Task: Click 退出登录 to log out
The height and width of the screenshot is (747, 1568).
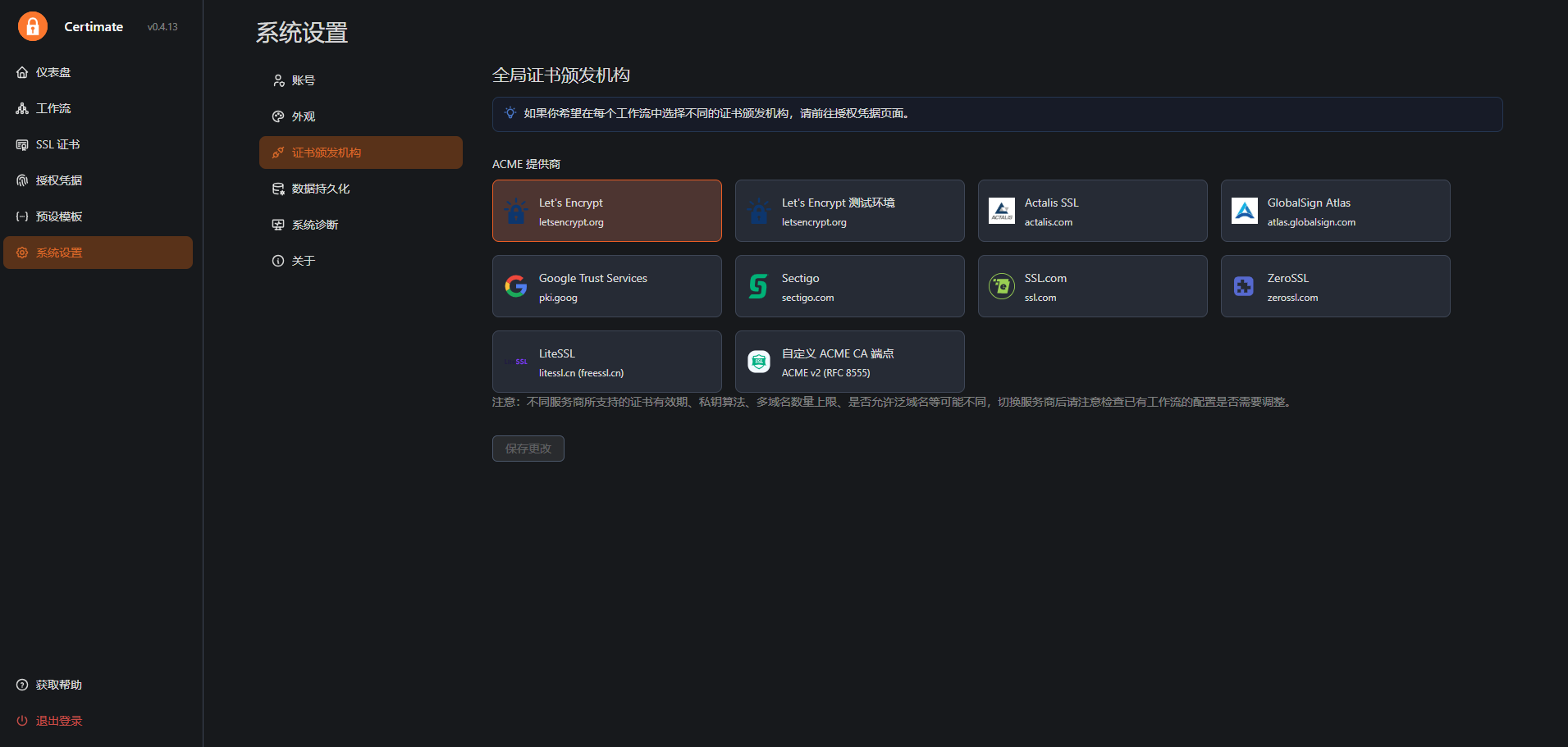Action: (x=58, y=721)
